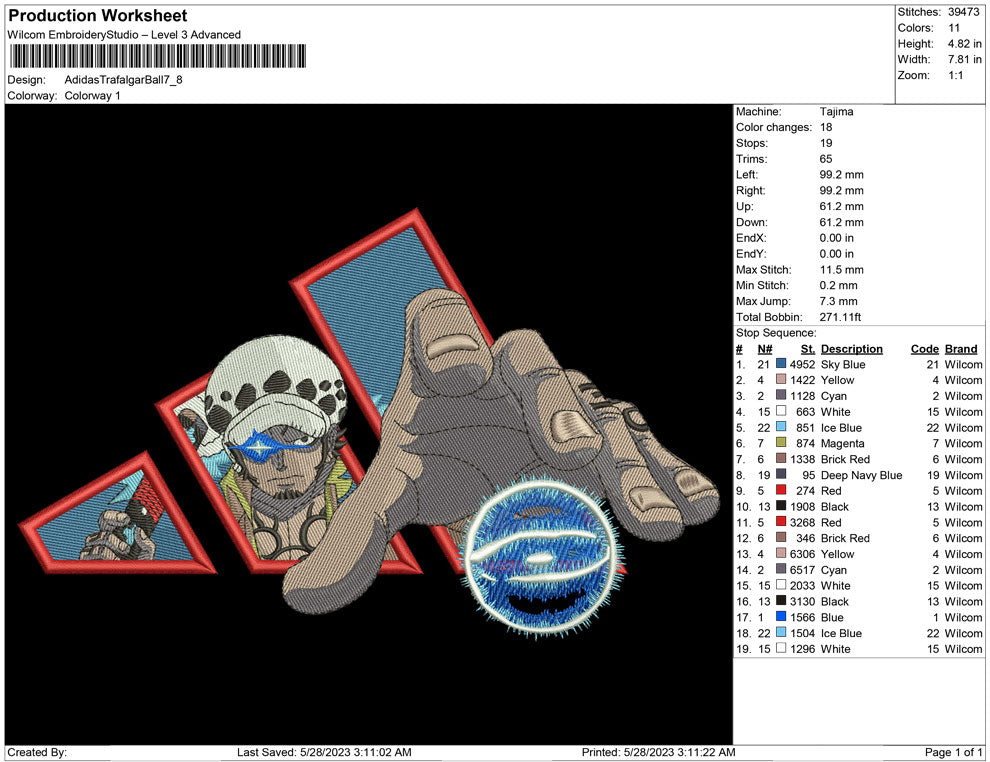Viewport: 990px width, 762px height.
Task: Select the Width value 7.81 in
Action: pyautogui.click(x=964, y=59)
